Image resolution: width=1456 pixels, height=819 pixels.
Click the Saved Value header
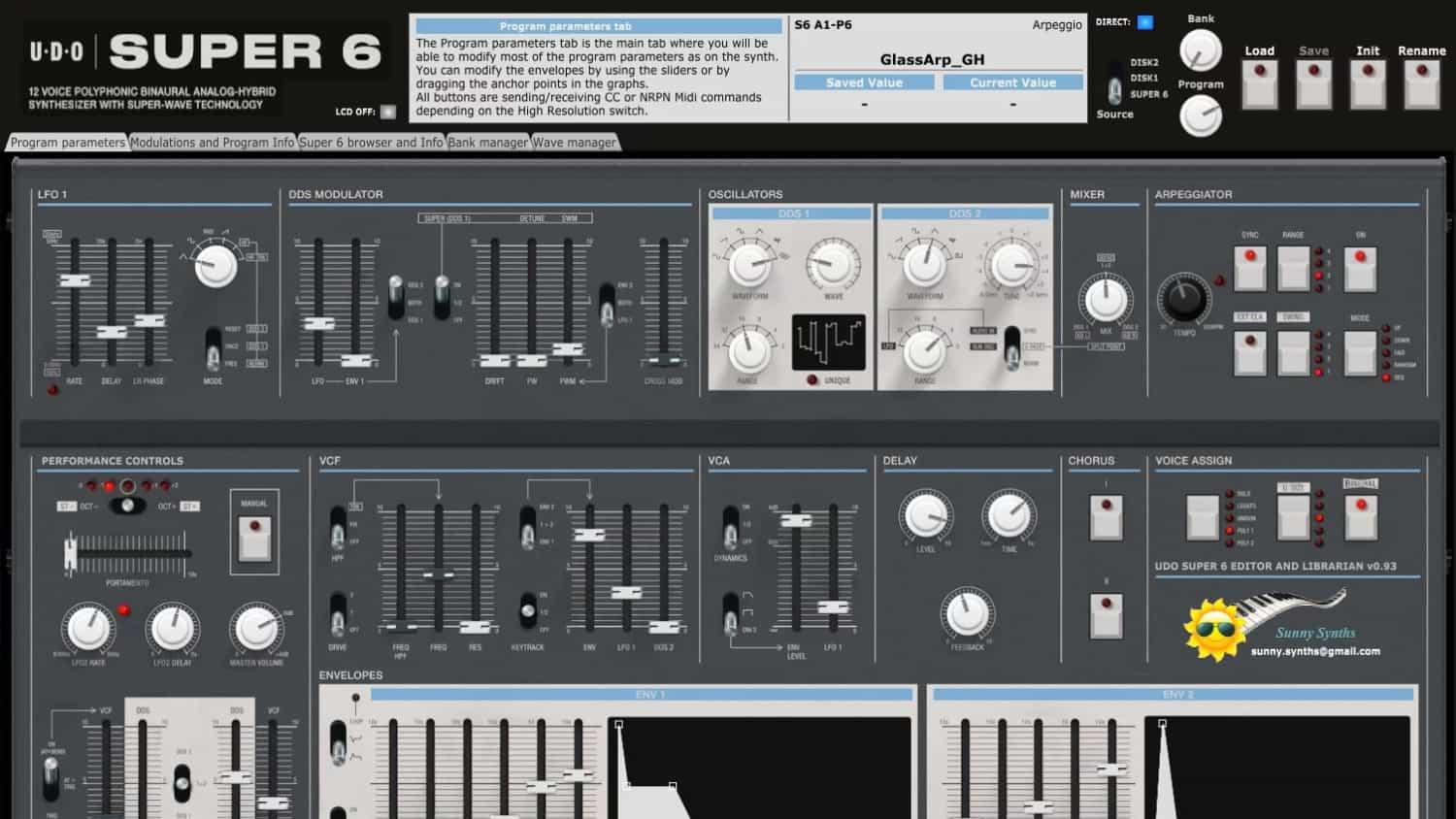tap(864, 82)
